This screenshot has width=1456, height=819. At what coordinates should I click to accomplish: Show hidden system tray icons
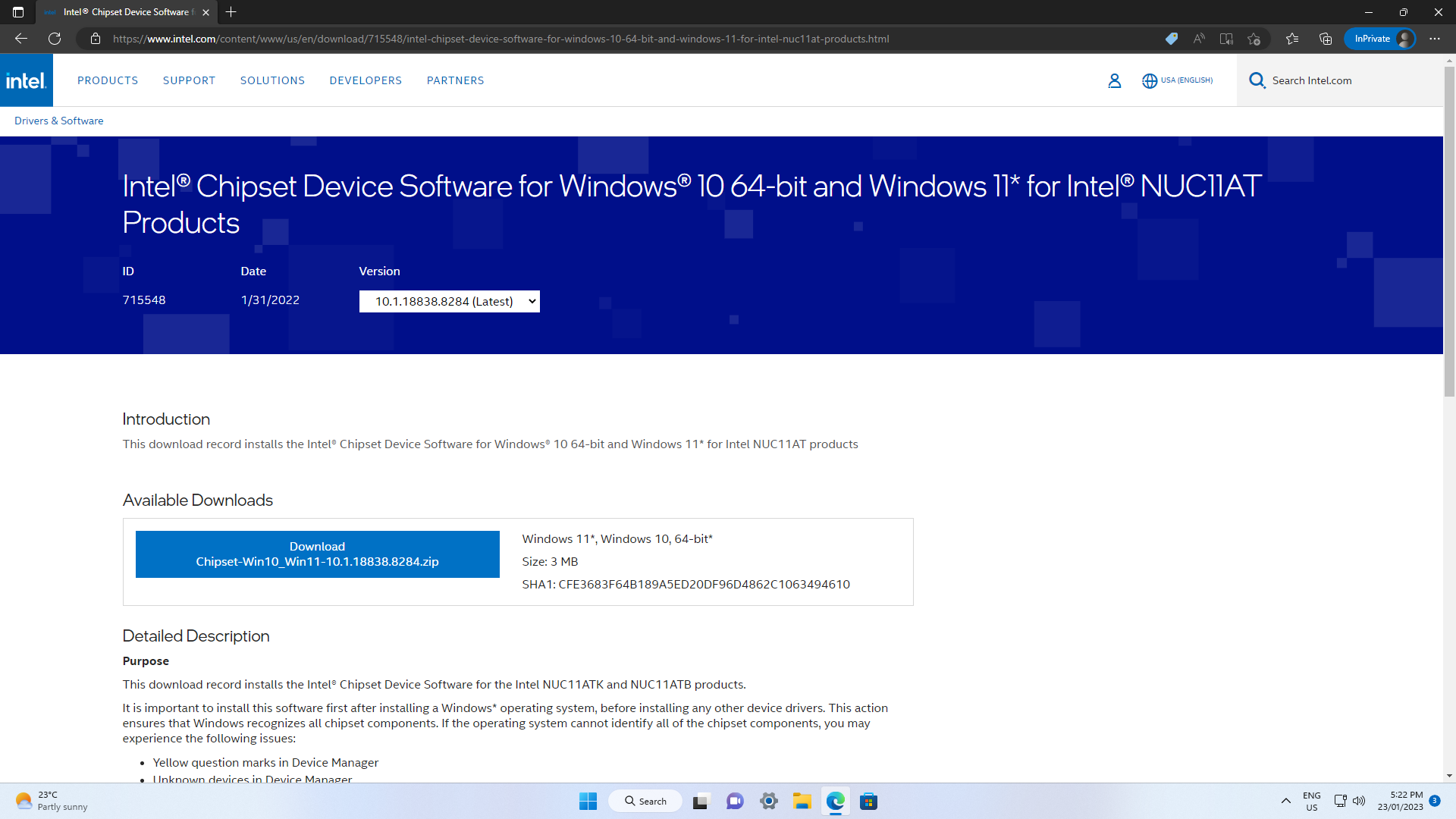(x=1286, y=801)
